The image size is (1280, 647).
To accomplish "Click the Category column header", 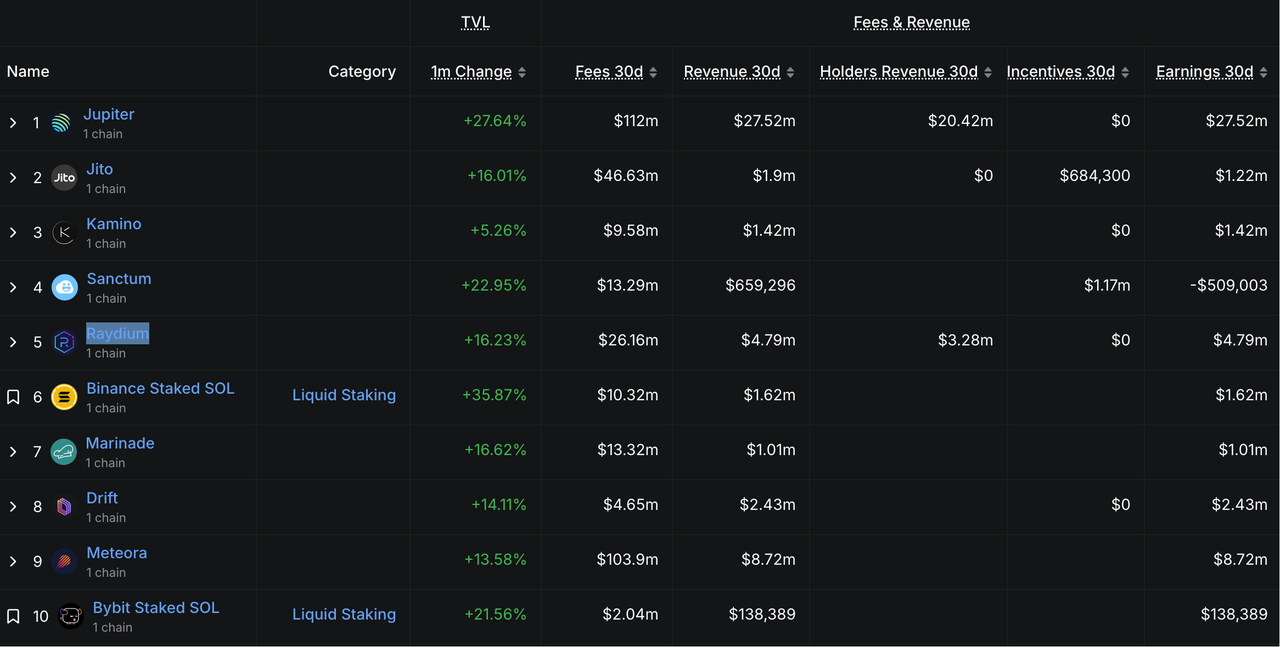I will [362, 72].
